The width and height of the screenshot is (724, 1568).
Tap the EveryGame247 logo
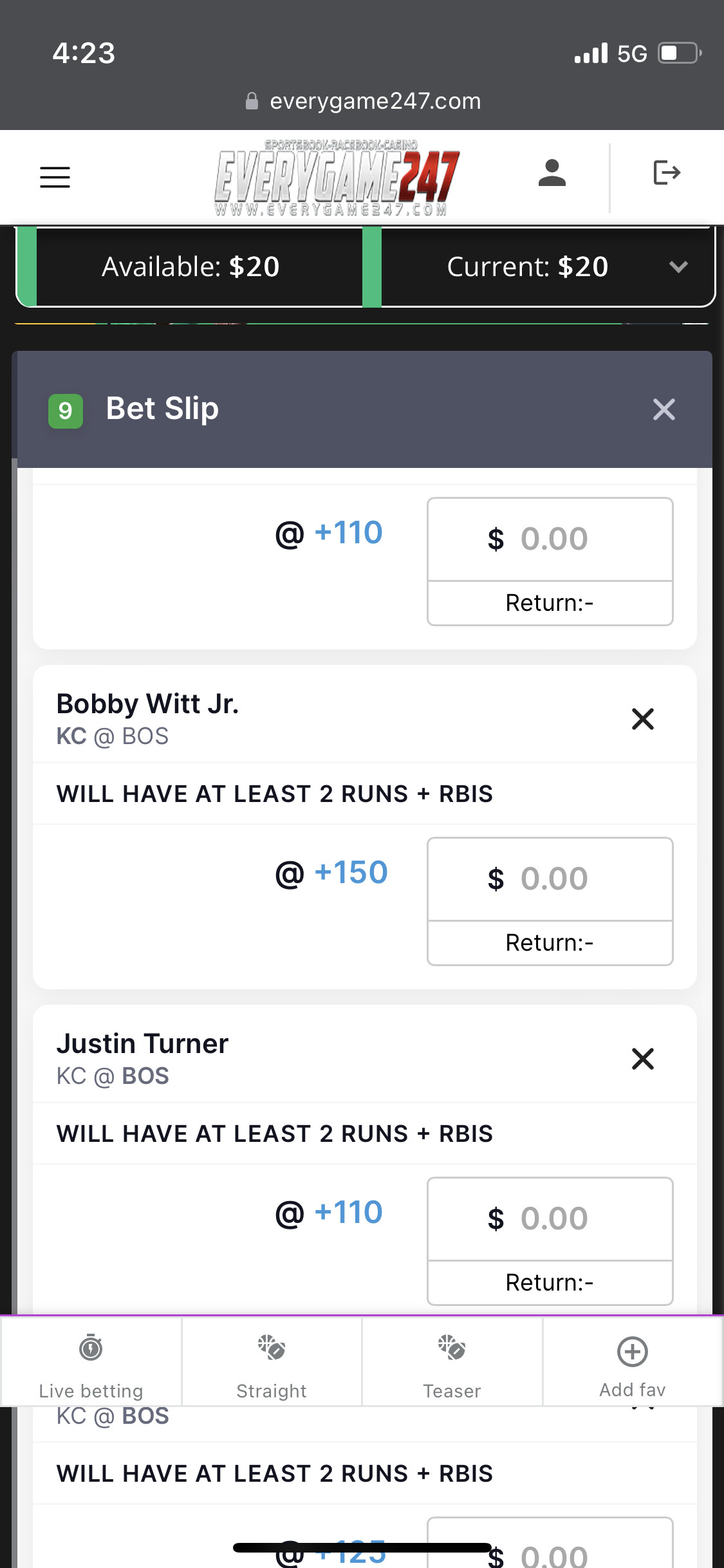(x=337, y=178)
